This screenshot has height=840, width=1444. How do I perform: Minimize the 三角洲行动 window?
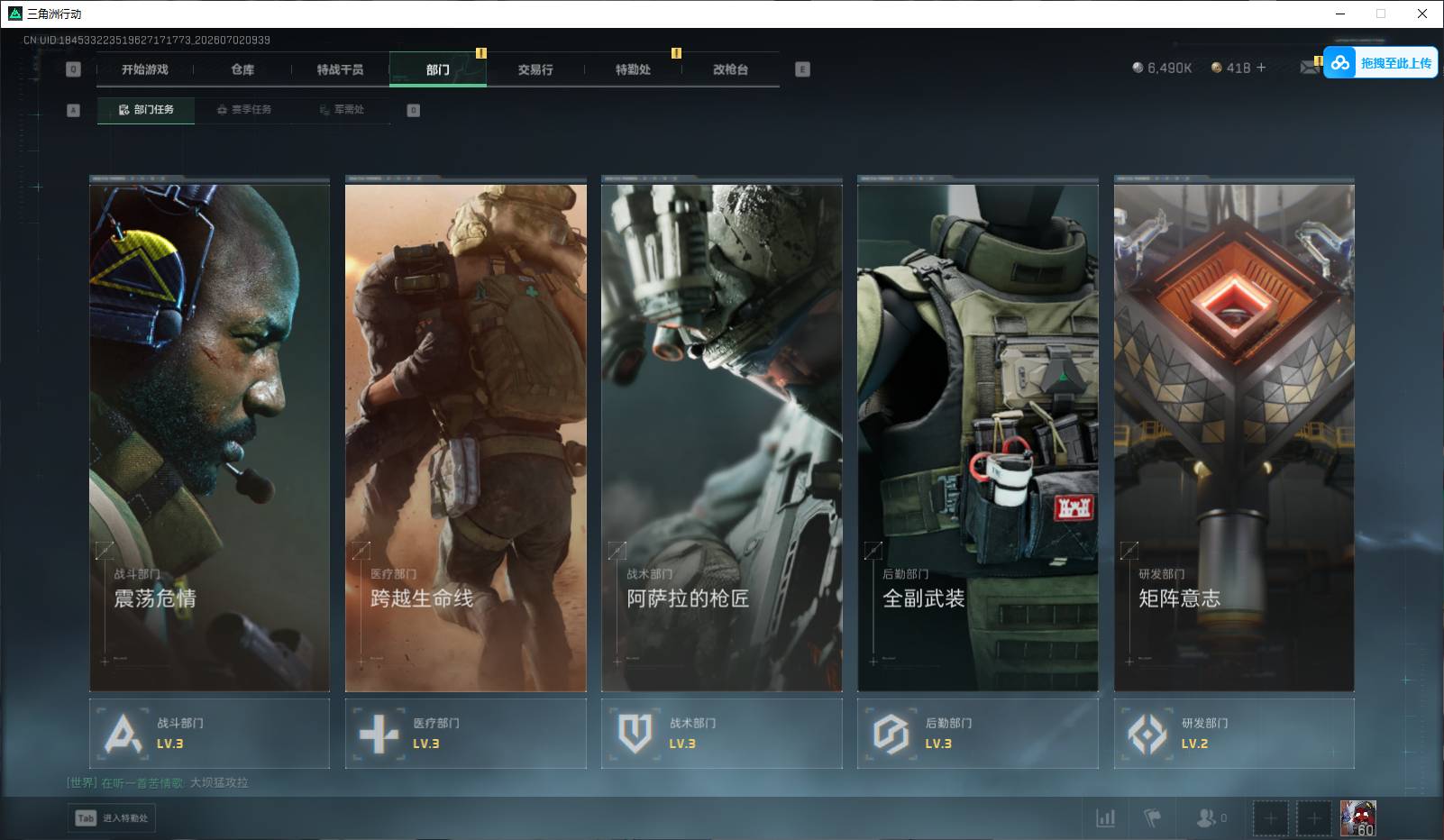(x=1339, y=14)
